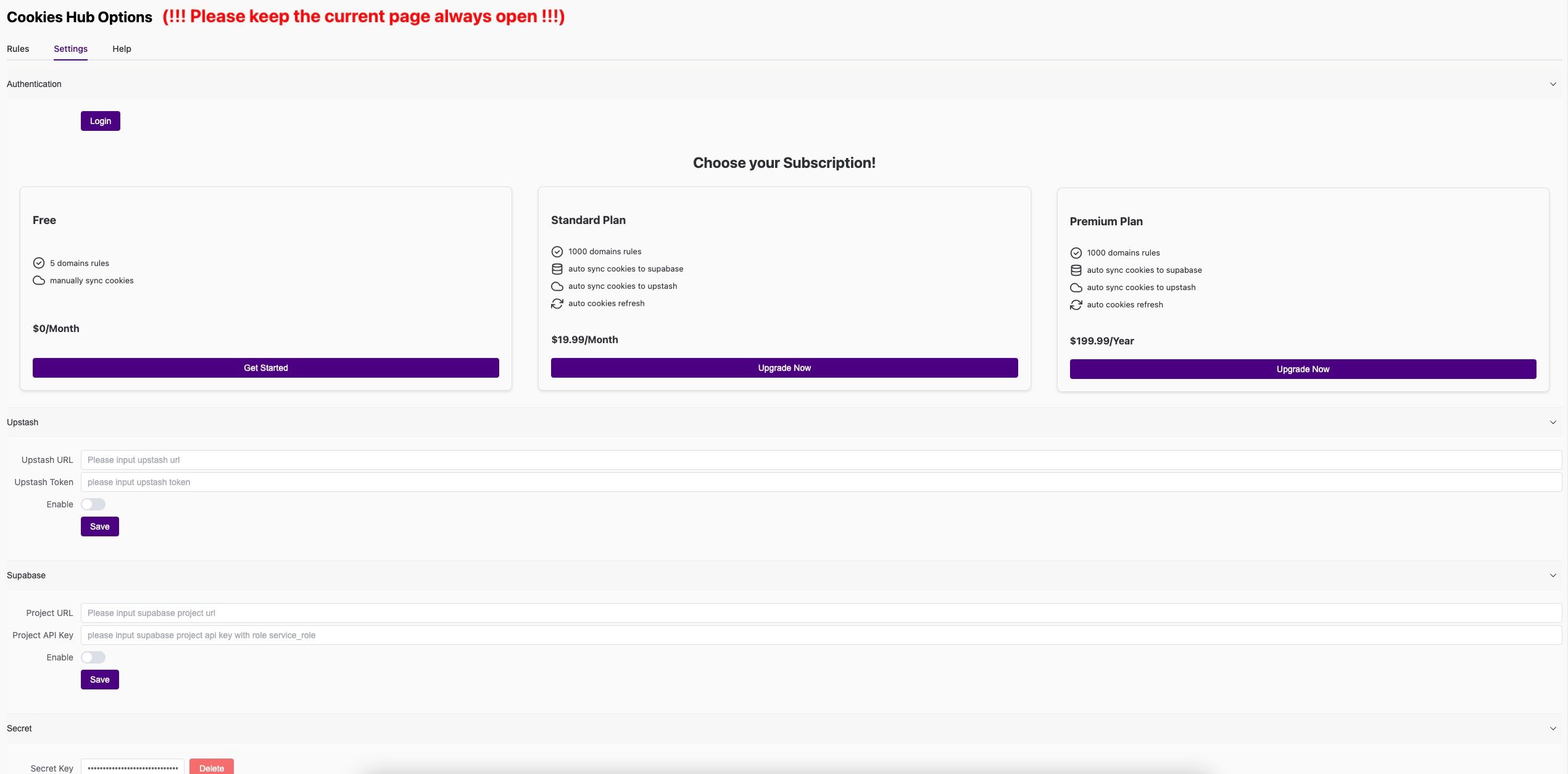The height and width of the screenshot is (774, 1568).
Task: Click Standard Plan auto cookies refresh icon
Action: [557, 304]
